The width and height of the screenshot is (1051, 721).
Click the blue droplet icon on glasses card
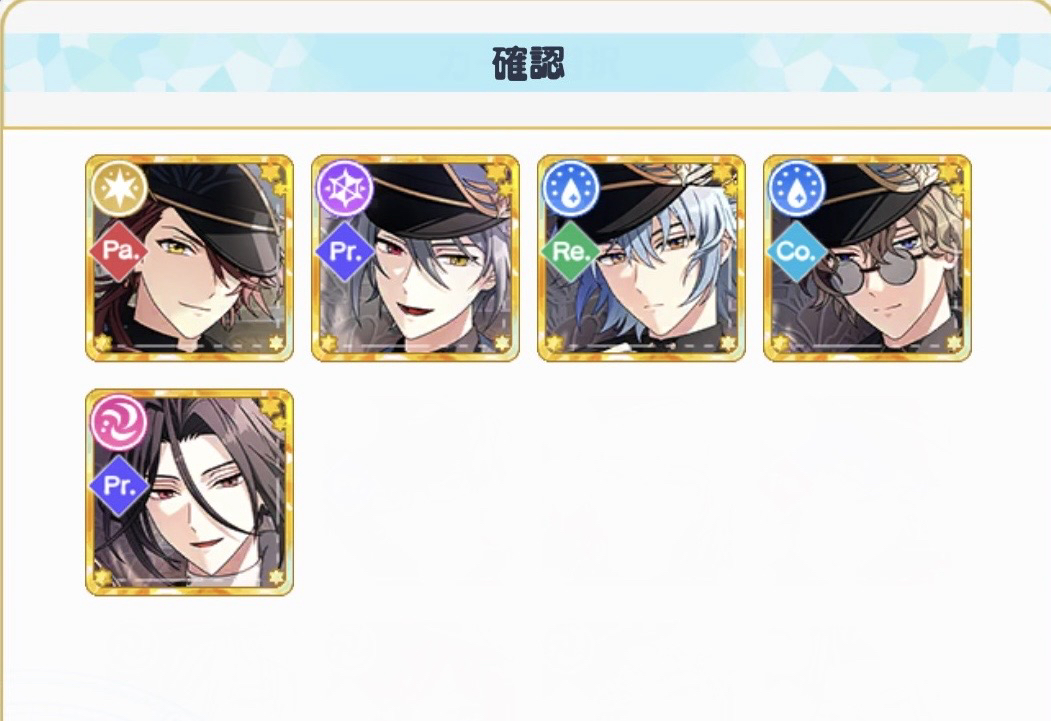(796, 188)
